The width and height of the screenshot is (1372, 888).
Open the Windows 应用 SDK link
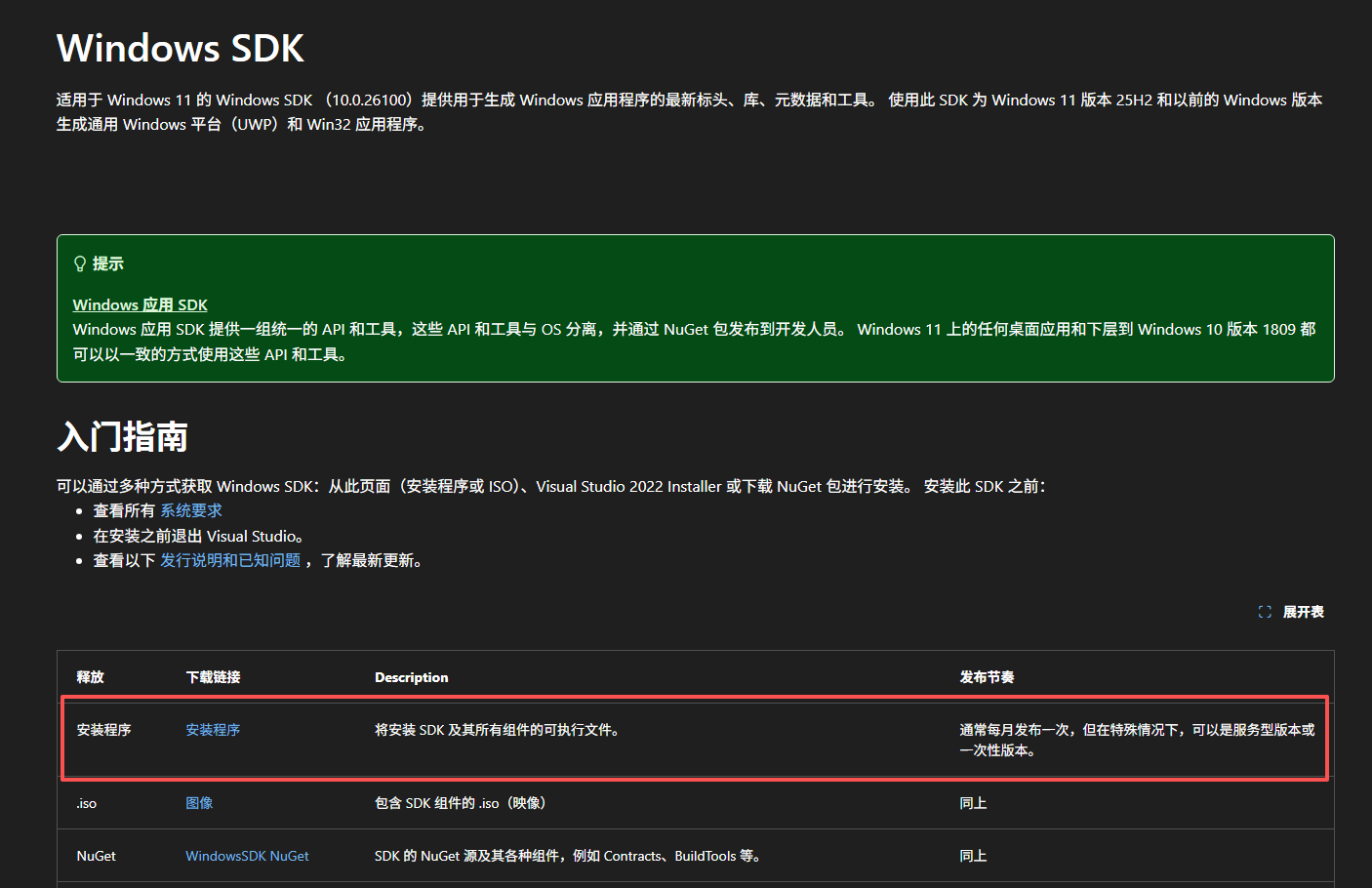[x=140, y=304]
